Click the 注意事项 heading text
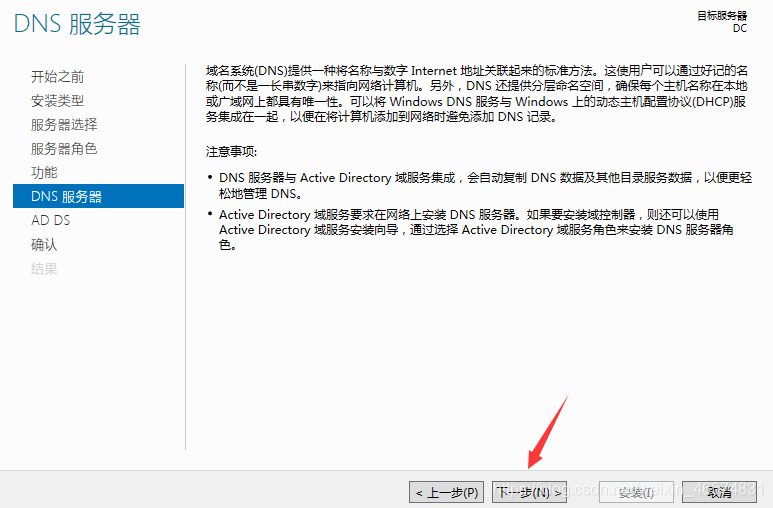This screenshot has height=508, width=773. [x=231, y=151]
